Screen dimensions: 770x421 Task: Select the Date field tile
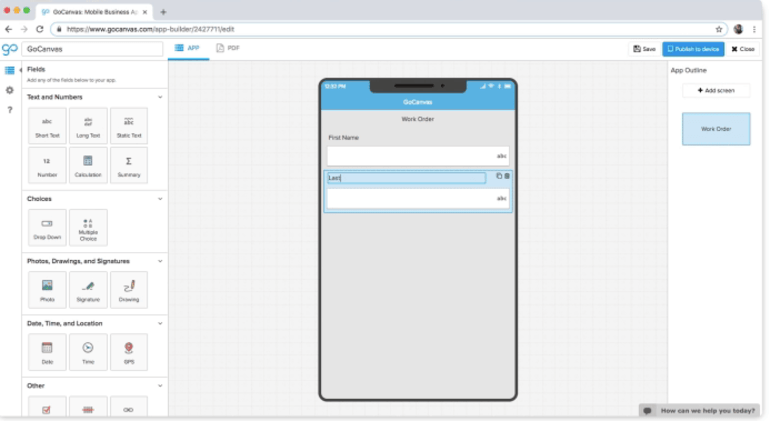[47, 352]
